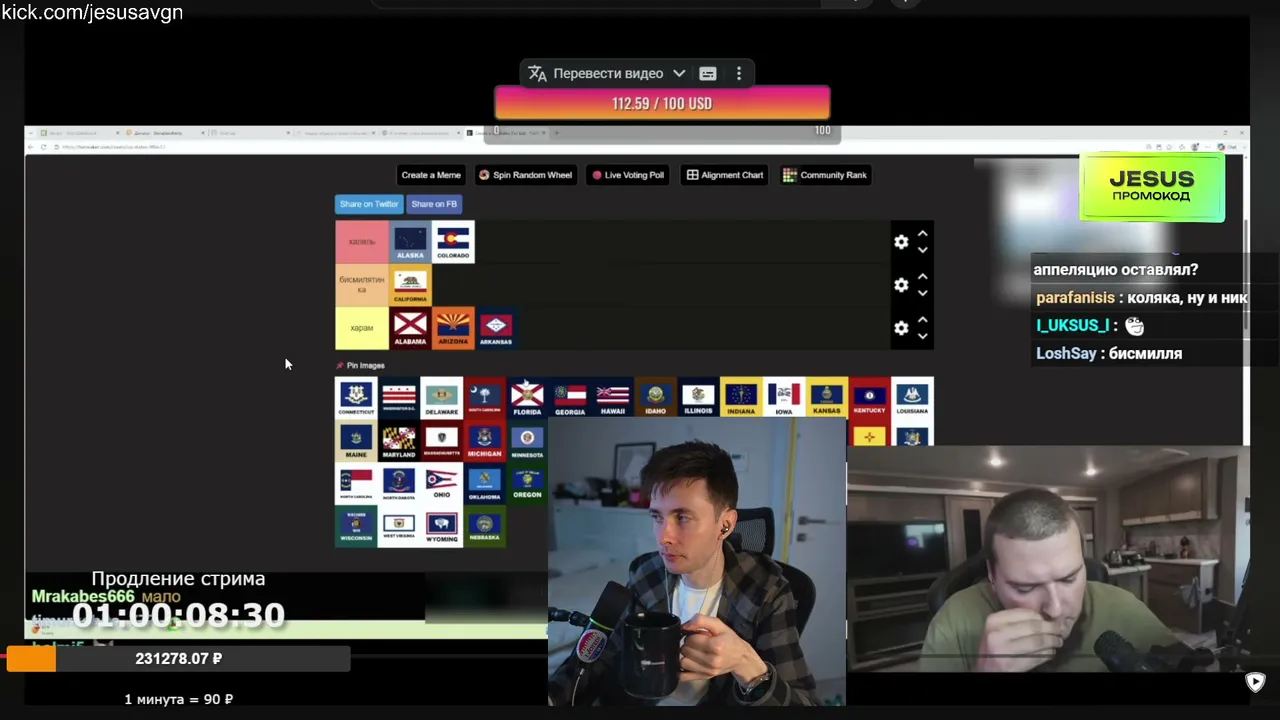Select the Ohio flag tile
The width and height of the screenshot is (1280, 720).
[442, 484]
